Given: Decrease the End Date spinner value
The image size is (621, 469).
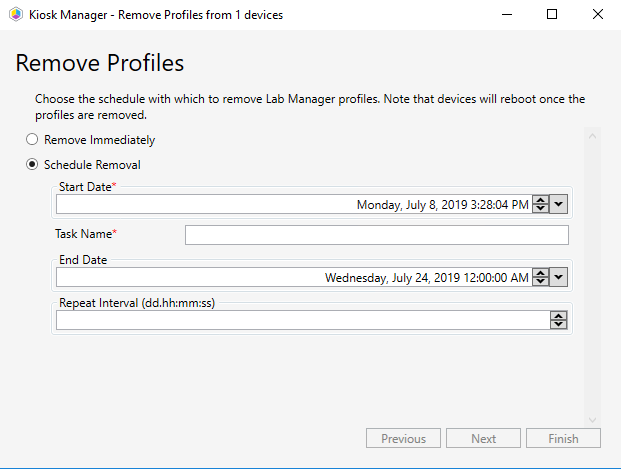Looking at the screenshot, I should [x=541, y=282].
